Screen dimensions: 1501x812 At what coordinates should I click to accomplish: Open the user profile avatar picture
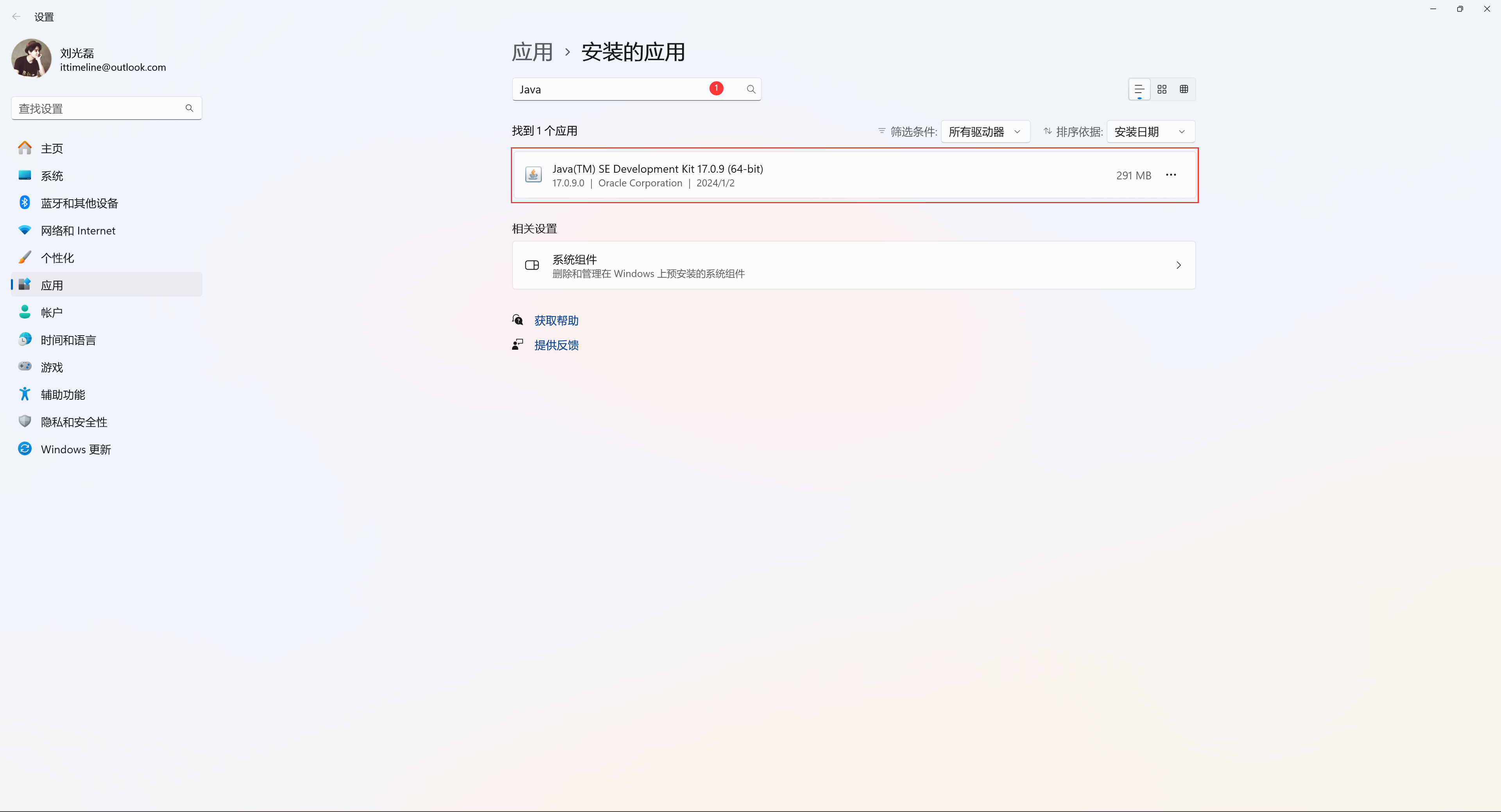[x=31, y=58]
